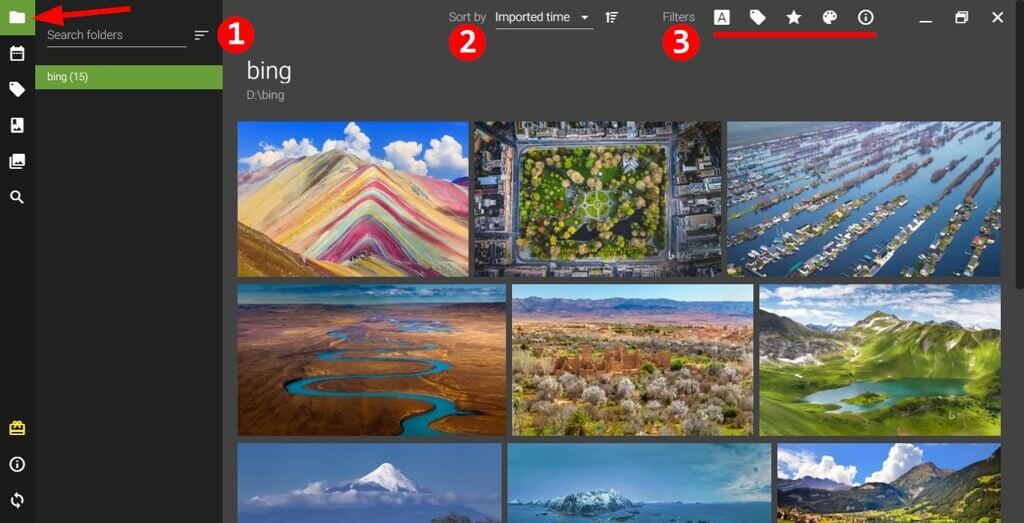Open the Albums view in sidebar
This screenshot has height=523, width=1024.
pyautogui.click(x=17, y=161)
